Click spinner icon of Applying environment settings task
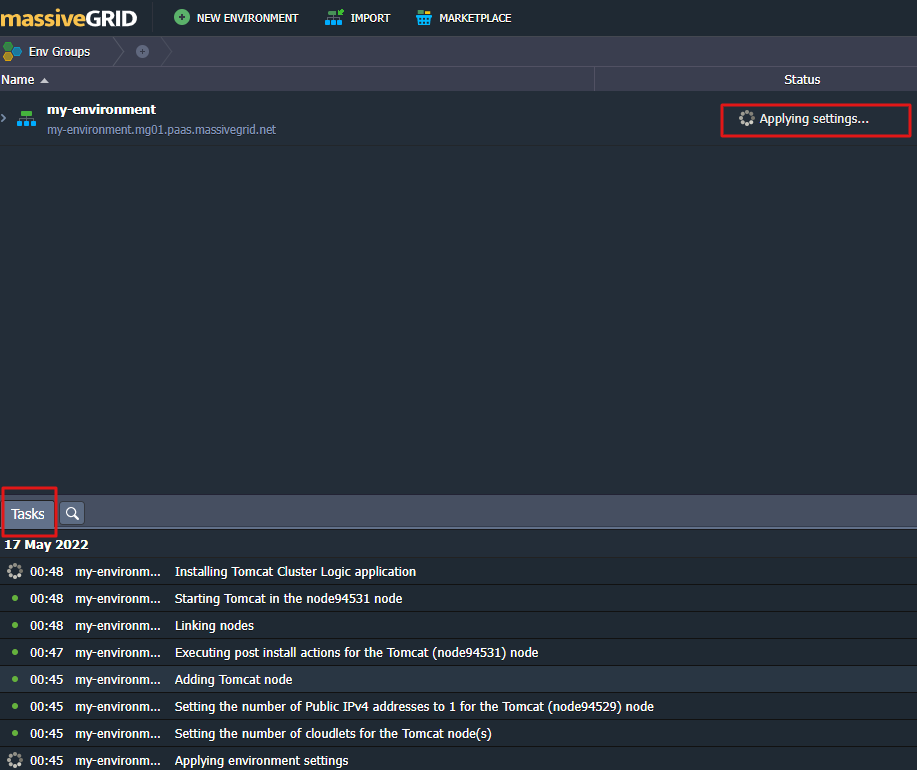Screen dimensions: 917x770 15,760
